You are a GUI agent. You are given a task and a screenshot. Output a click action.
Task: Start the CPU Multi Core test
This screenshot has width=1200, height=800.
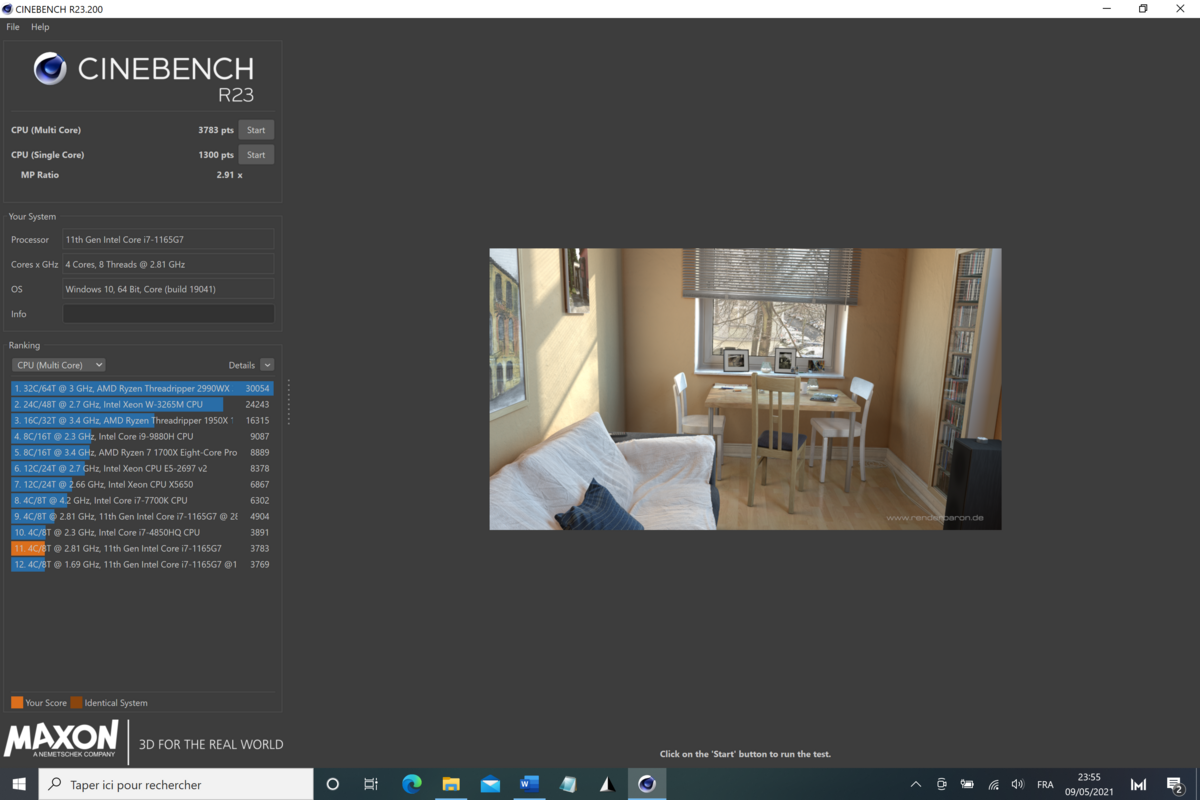coord(256,130)
